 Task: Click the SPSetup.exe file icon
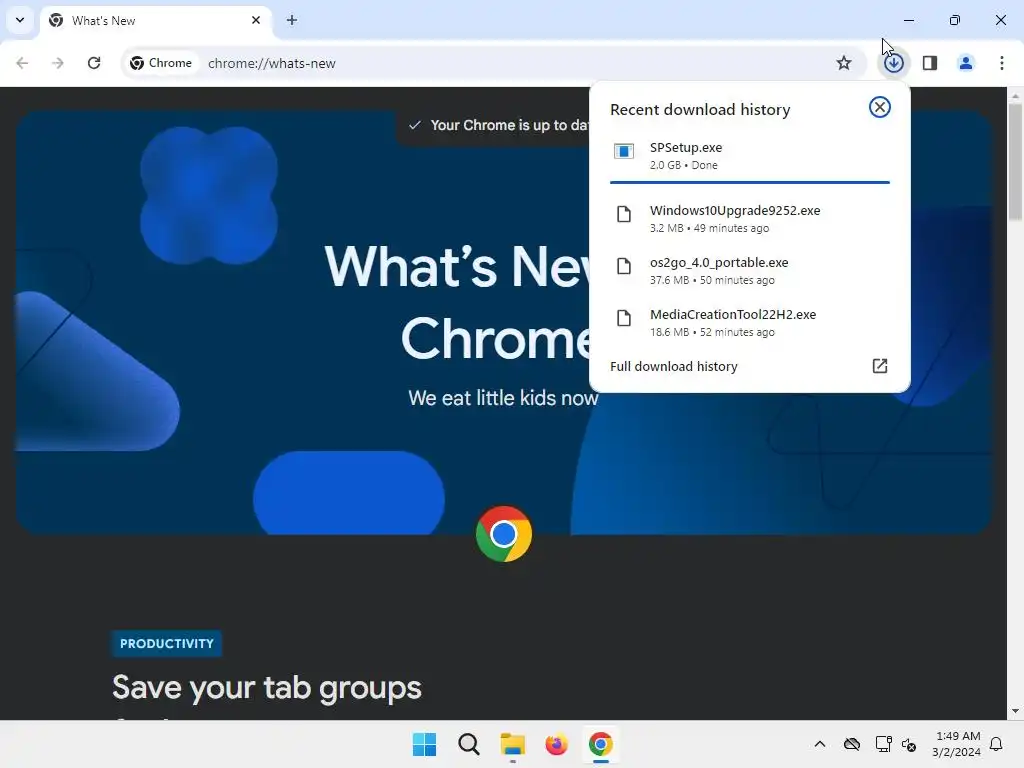[624, 152]
